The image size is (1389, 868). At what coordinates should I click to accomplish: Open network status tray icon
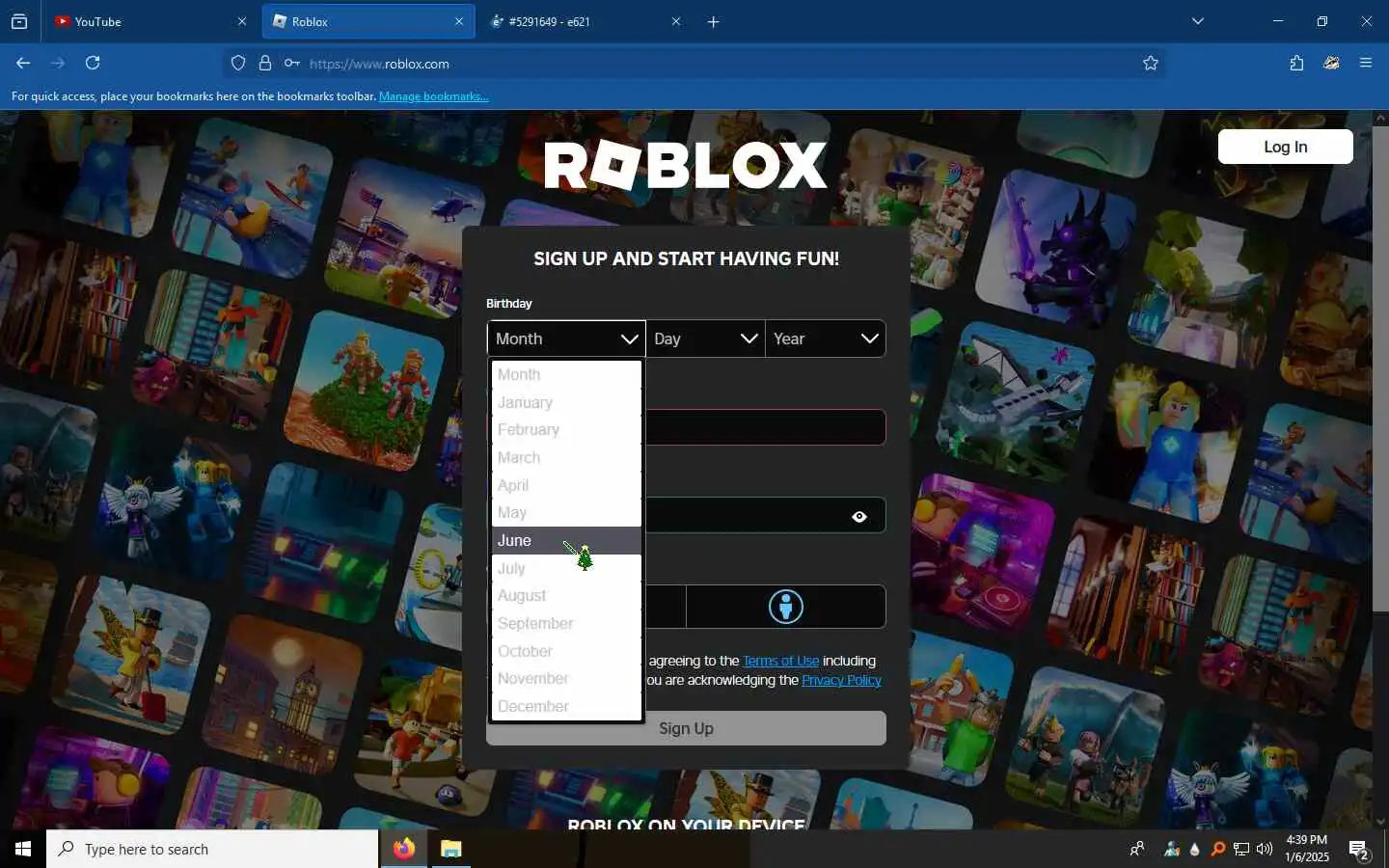1241,849
